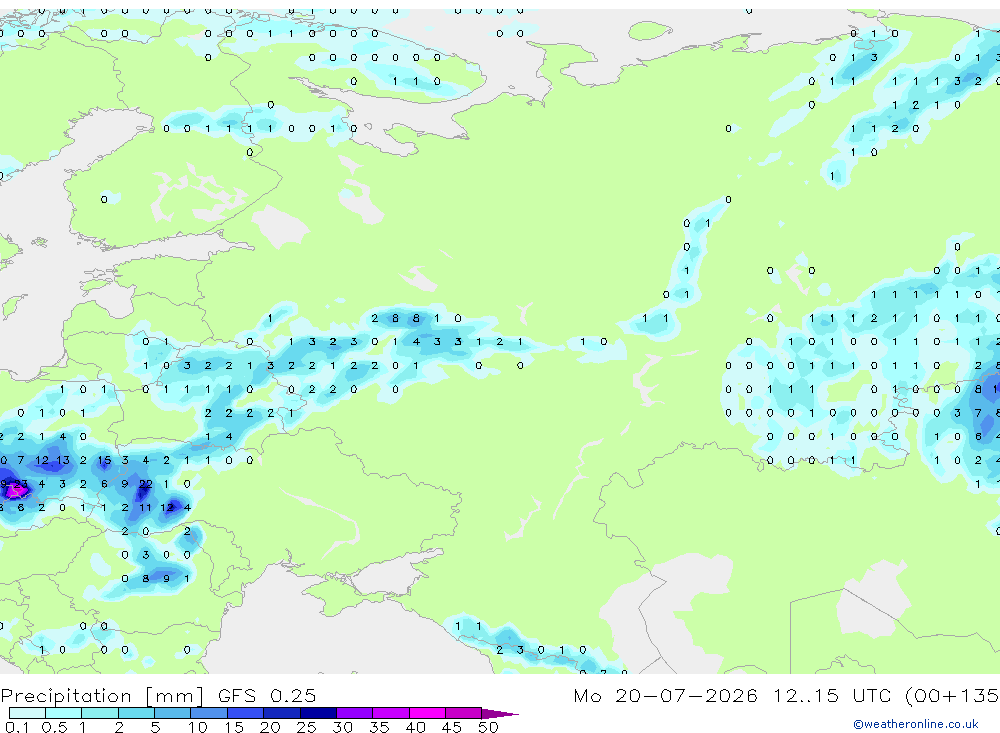Click the 0.1–0.5 mm legend color swatch
This screenshot has width=1000, height=733.
point(27,713)
